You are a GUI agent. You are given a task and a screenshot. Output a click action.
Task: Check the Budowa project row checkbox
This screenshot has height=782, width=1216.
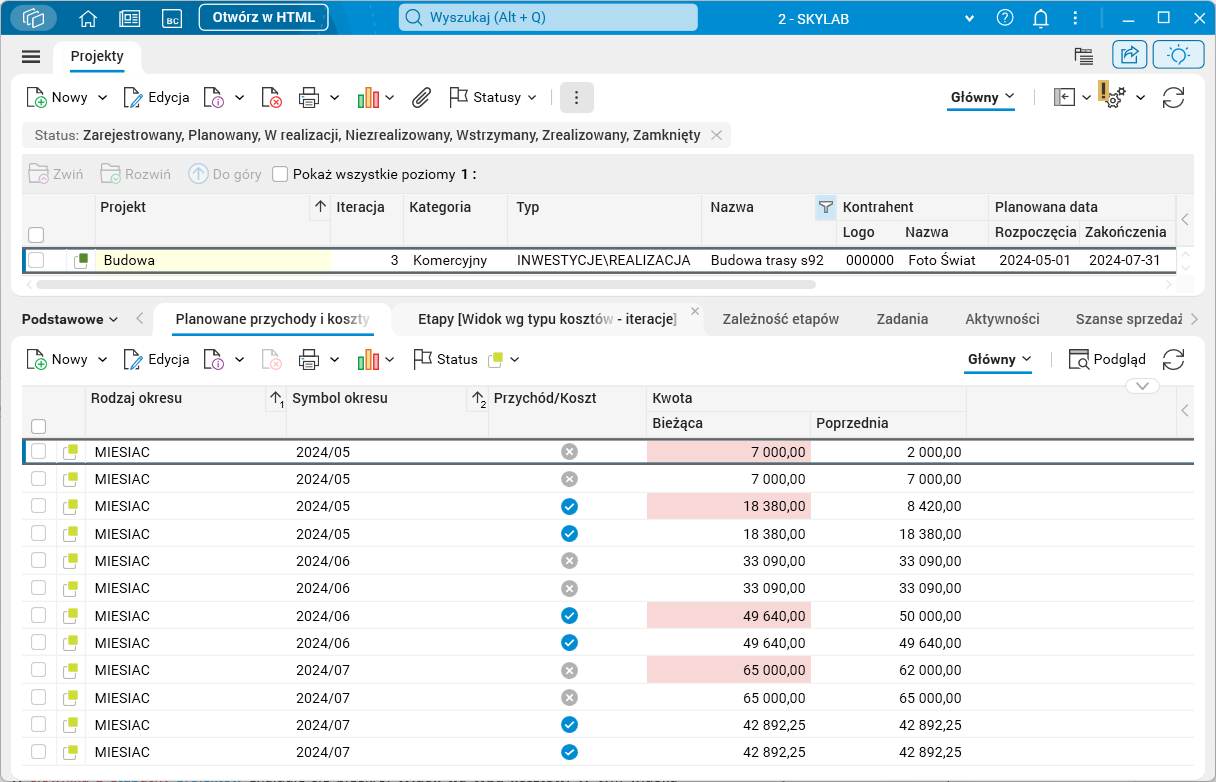click(x=36, y=260)
